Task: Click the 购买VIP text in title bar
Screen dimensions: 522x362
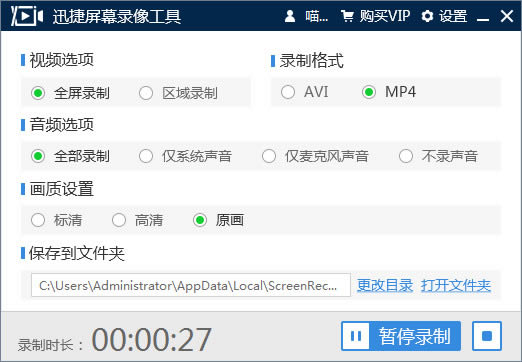Action: click(385, 16)
